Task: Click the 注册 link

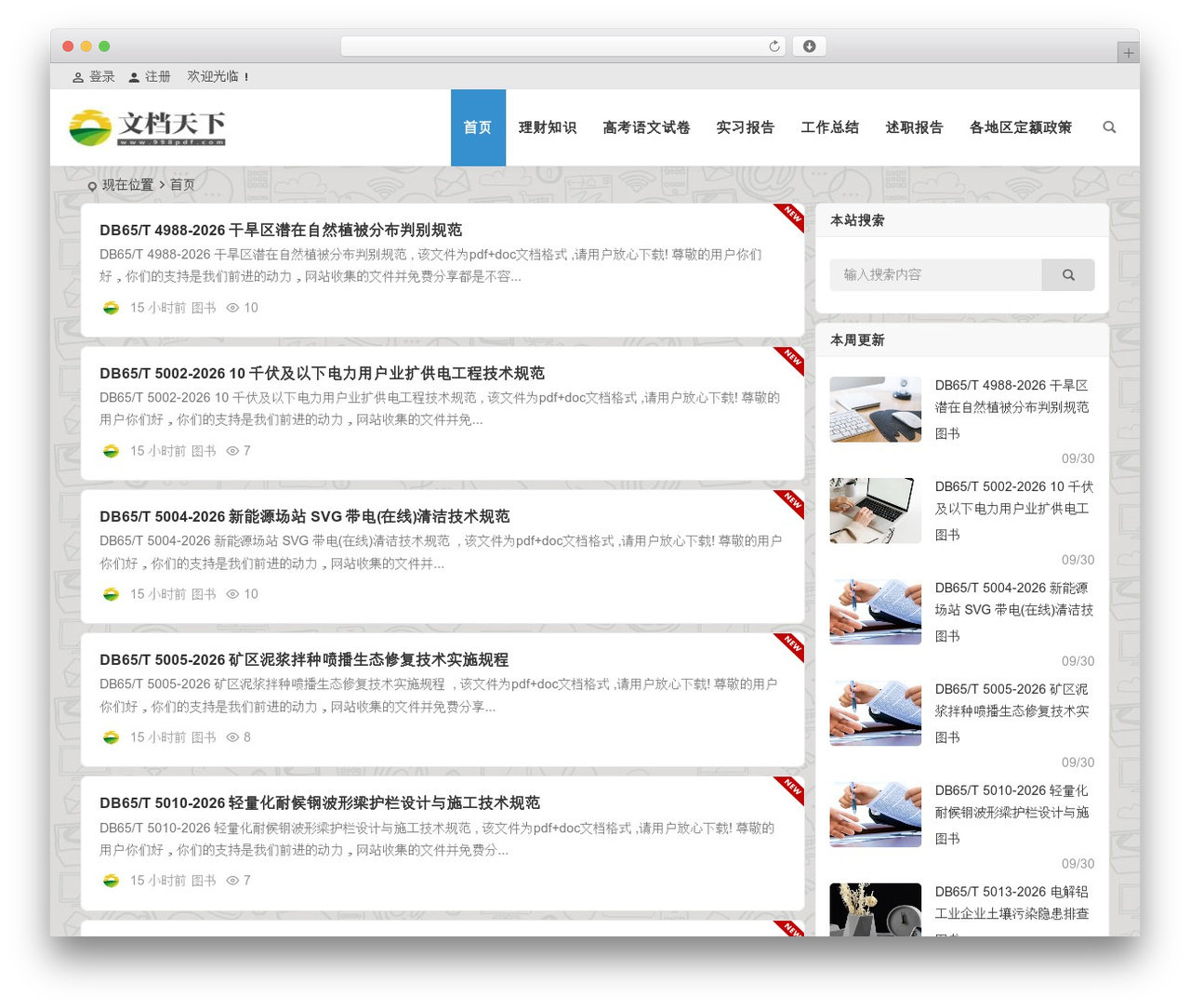Action: coord(158,77)
